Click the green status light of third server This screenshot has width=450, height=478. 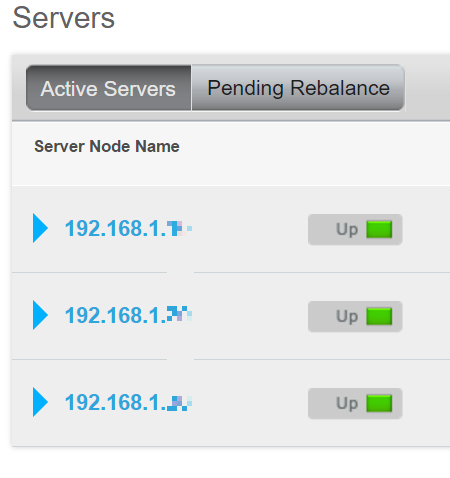pyautogui.click(x=379, y=403)
